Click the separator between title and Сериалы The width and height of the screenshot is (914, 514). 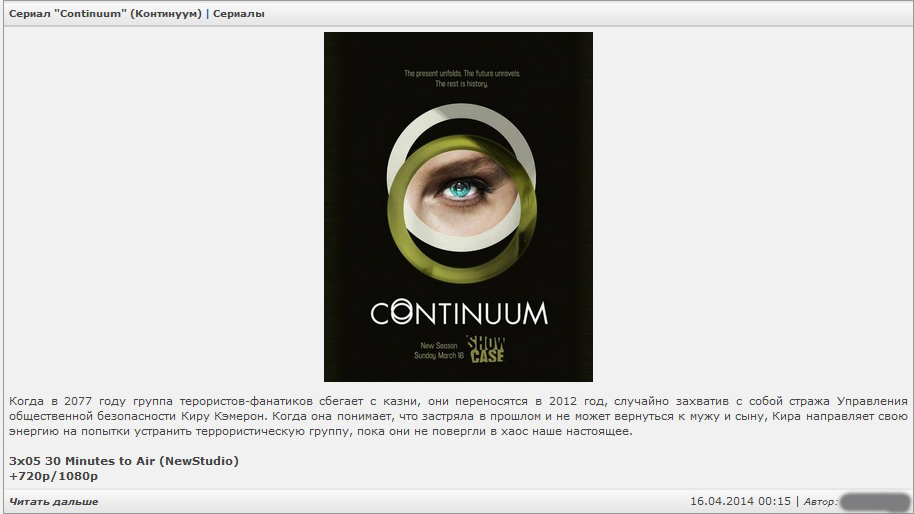pyautogui.click(x=207, y=14)
